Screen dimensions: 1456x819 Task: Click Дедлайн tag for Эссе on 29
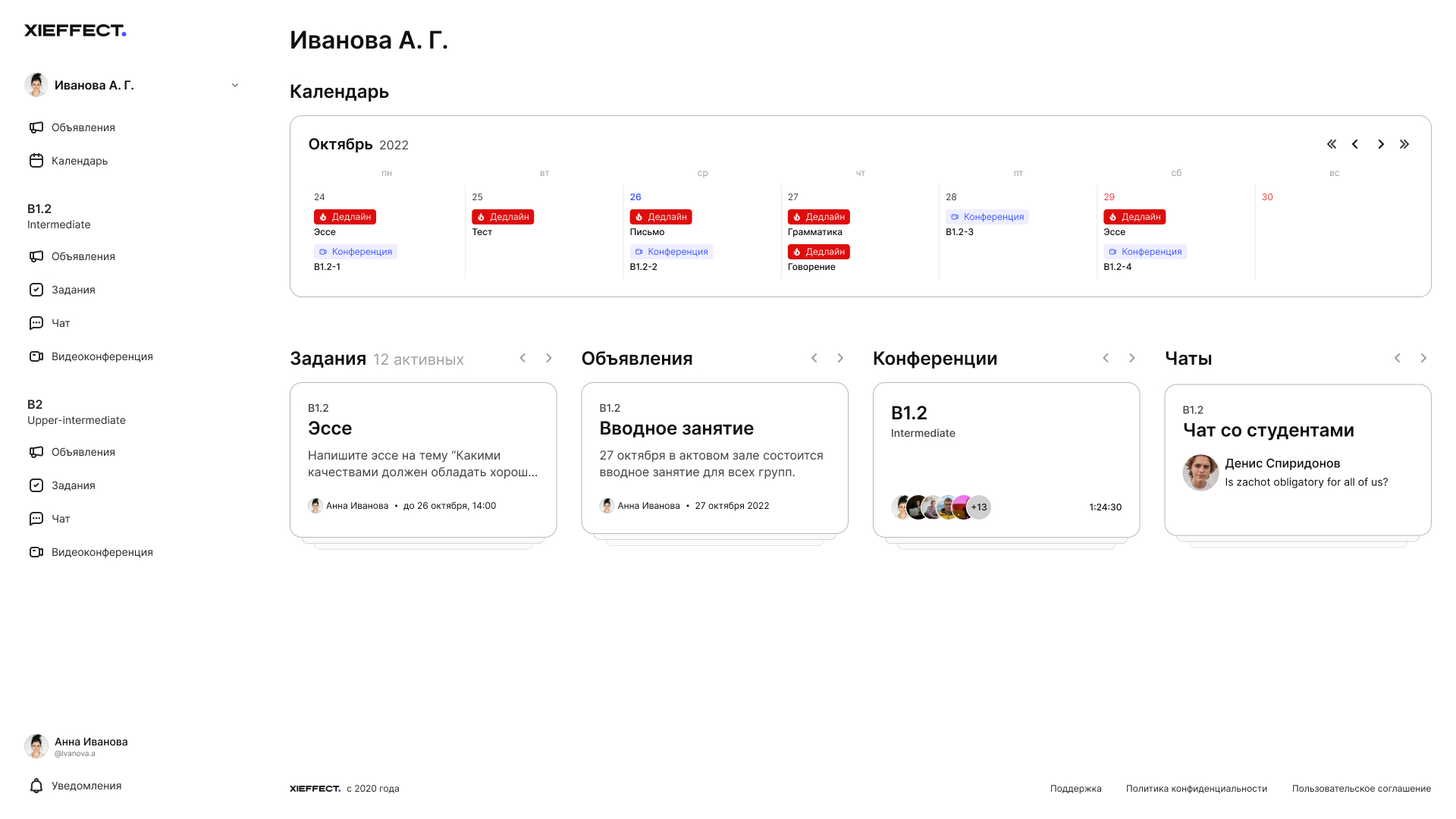1134,217
